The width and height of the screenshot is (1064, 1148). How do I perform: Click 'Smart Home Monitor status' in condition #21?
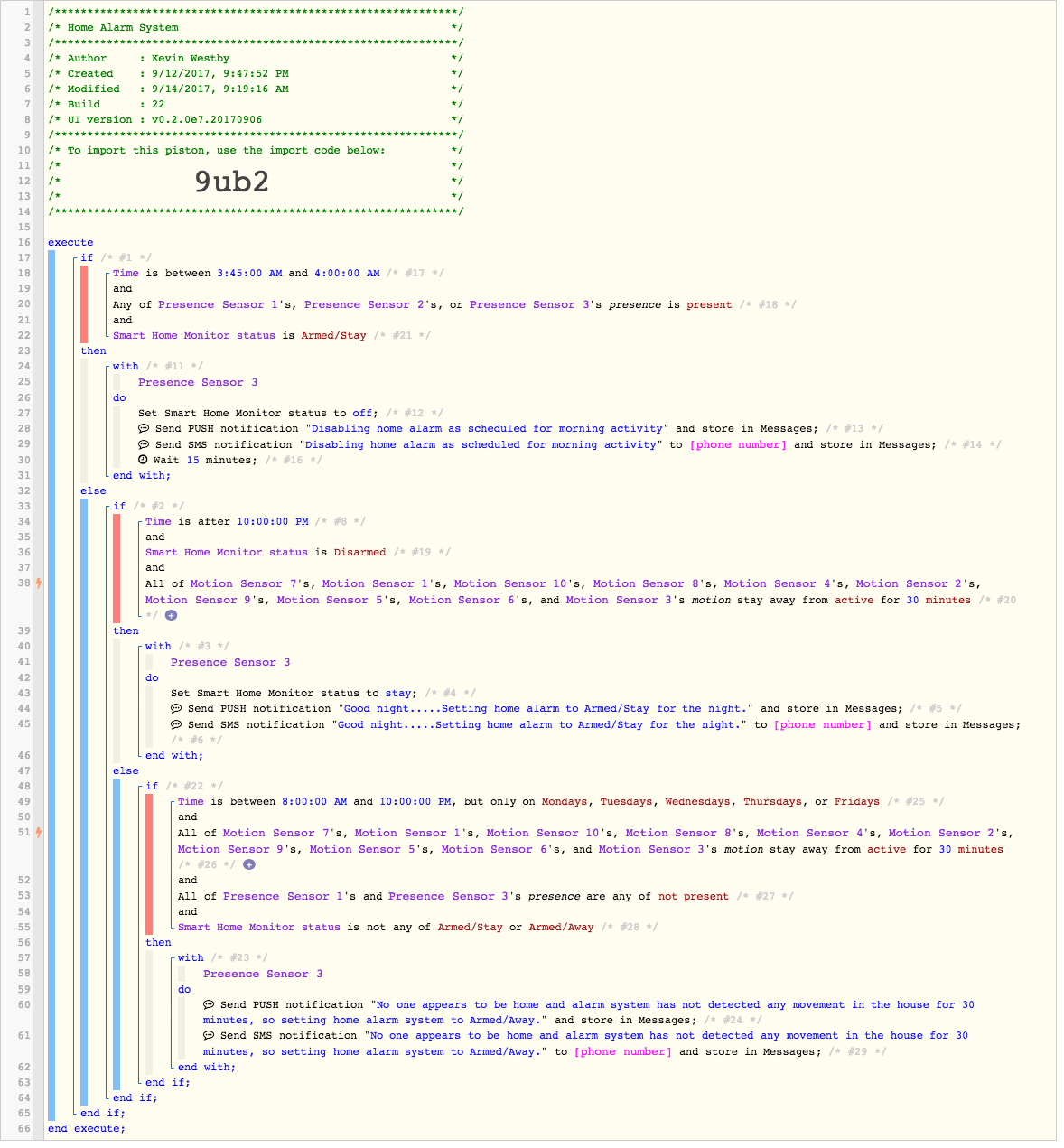(194, 335)
